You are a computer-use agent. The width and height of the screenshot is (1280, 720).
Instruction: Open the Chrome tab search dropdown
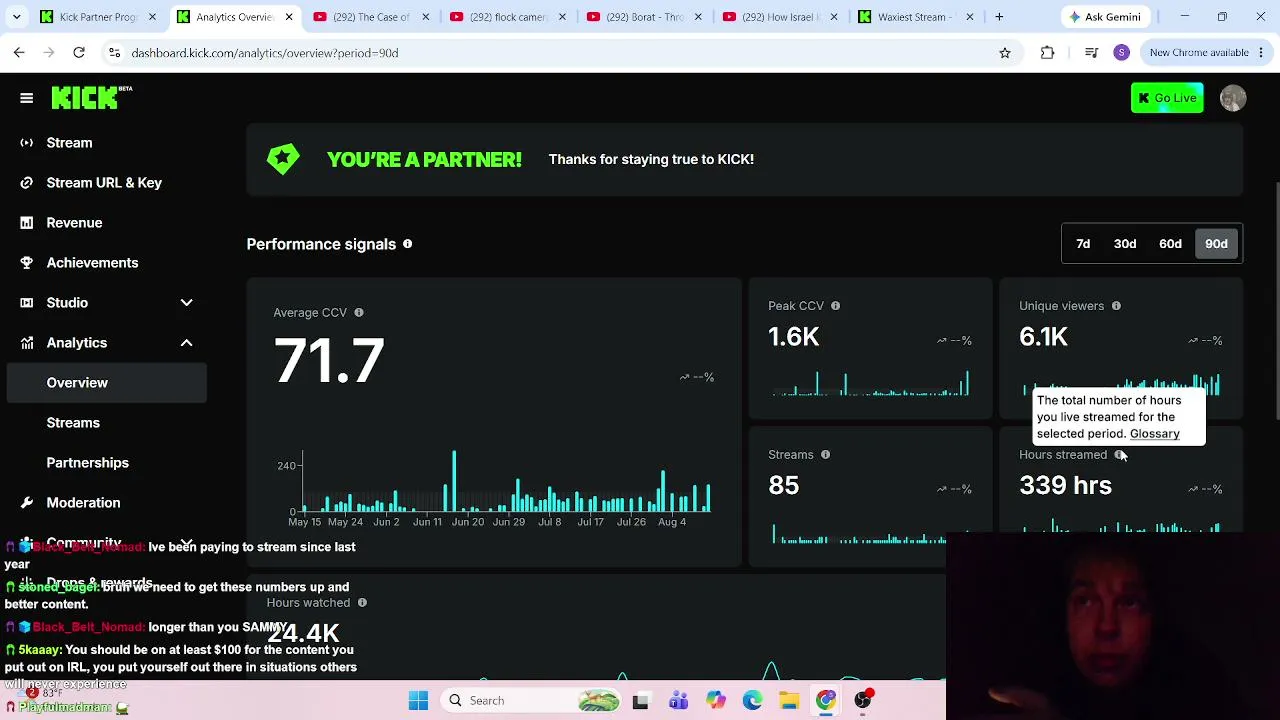click(19, 17)
